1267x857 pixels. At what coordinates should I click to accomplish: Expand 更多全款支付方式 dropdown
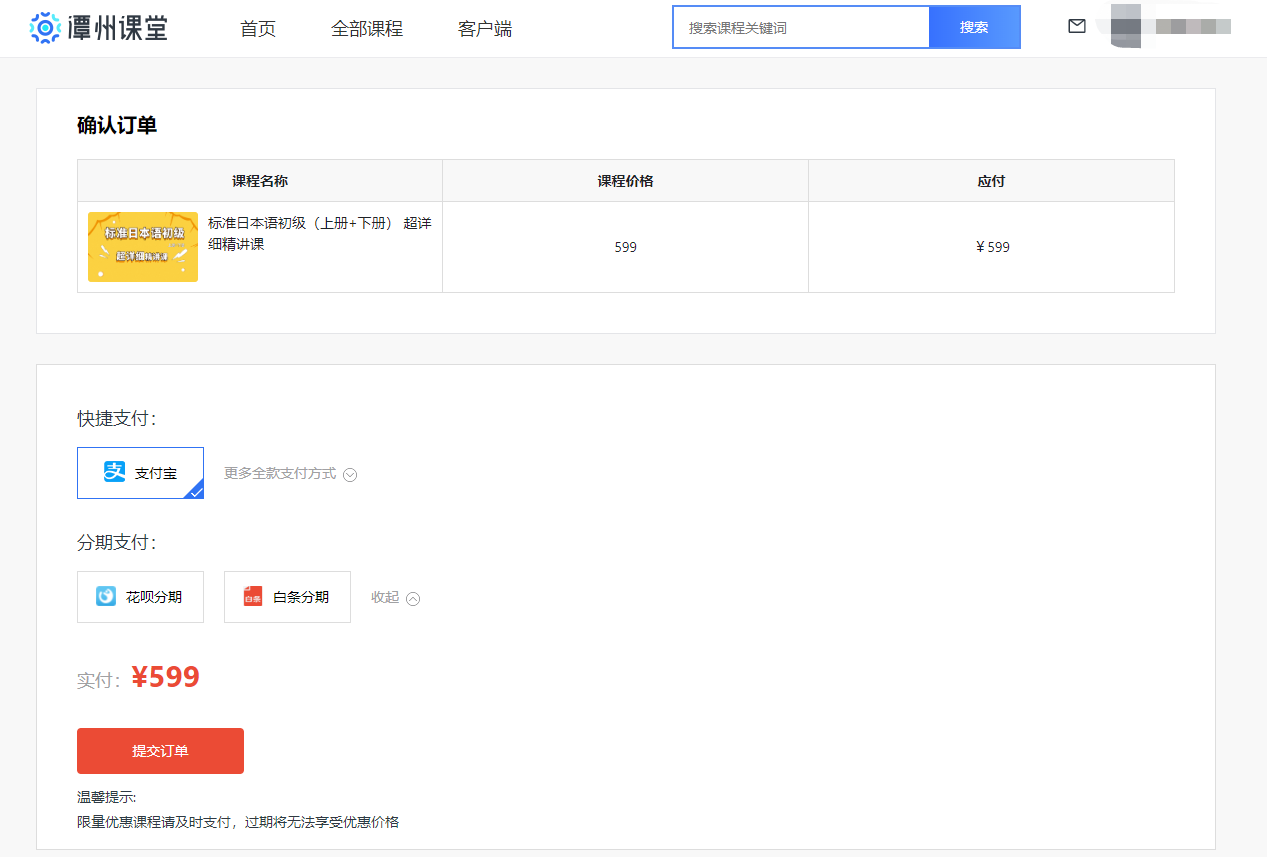click(x=280, y=474)
